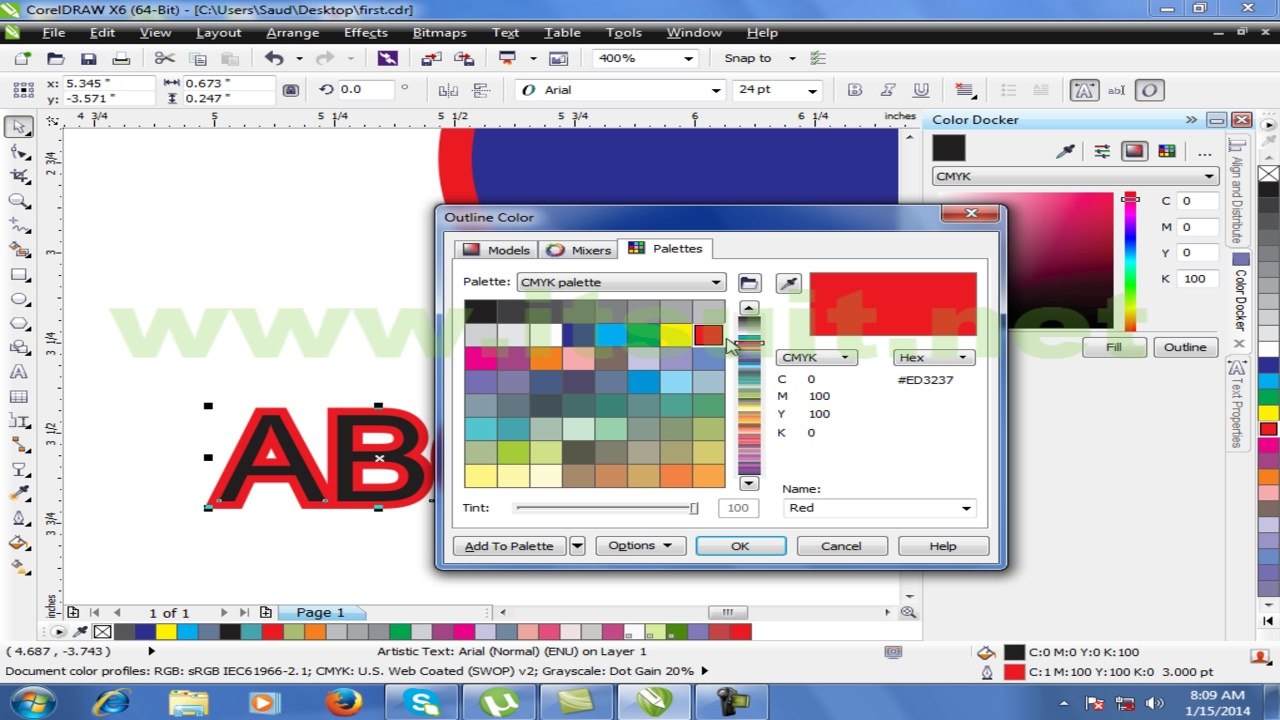Open the 24 pt font size dropdown
1280x720 pixels.
point(811,90)
